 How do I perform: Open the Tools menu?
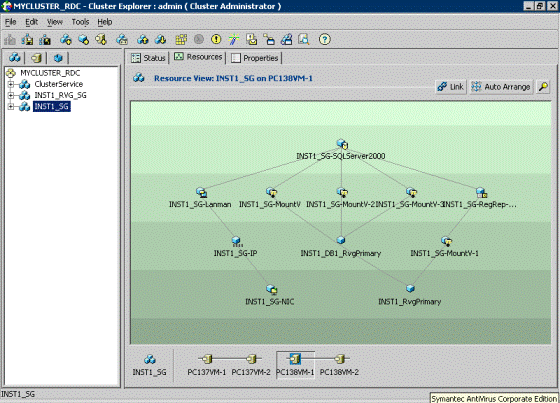click(x=80, y=22)
